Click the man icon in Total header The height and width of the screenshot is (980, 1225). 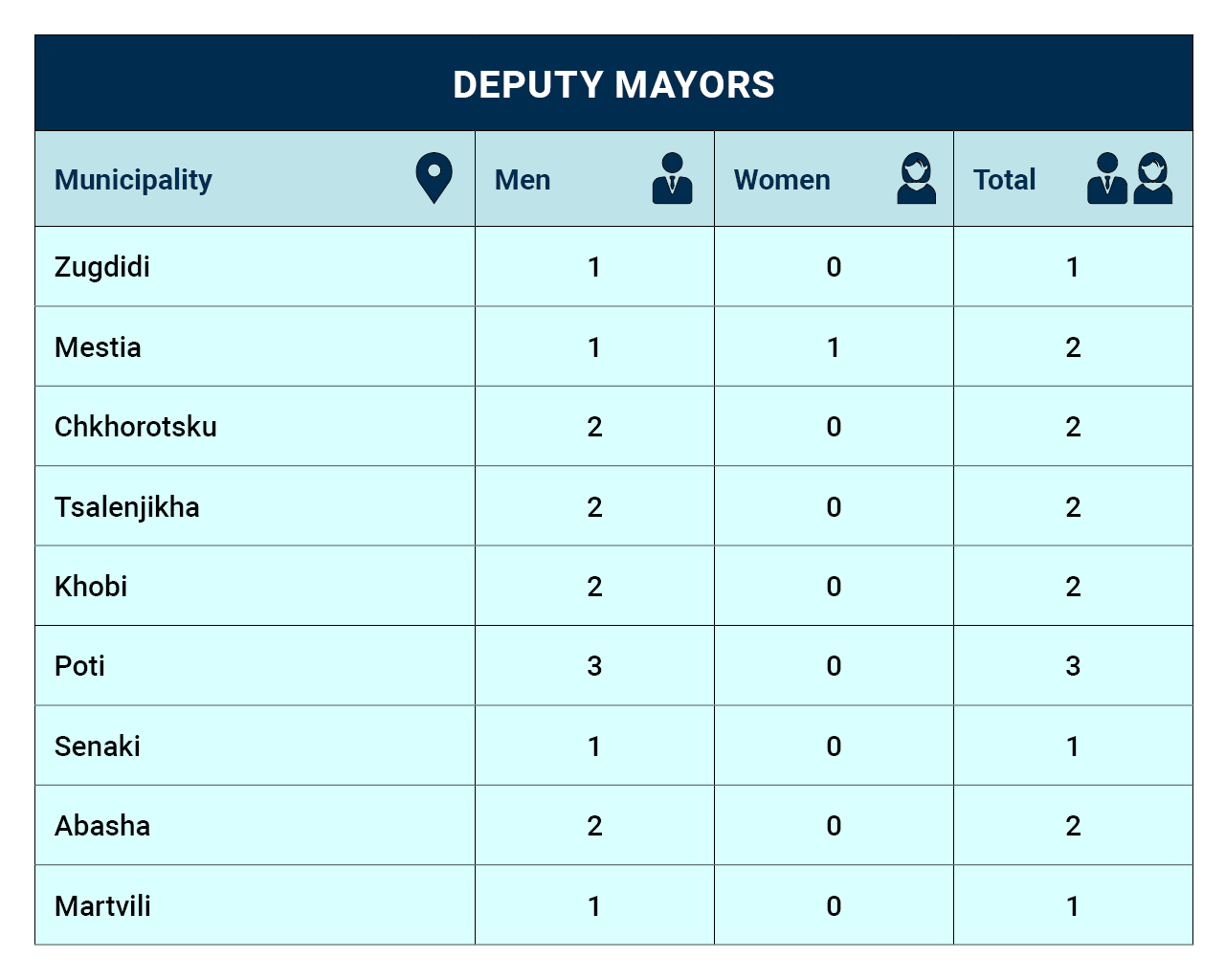[x=1107, y=178]
